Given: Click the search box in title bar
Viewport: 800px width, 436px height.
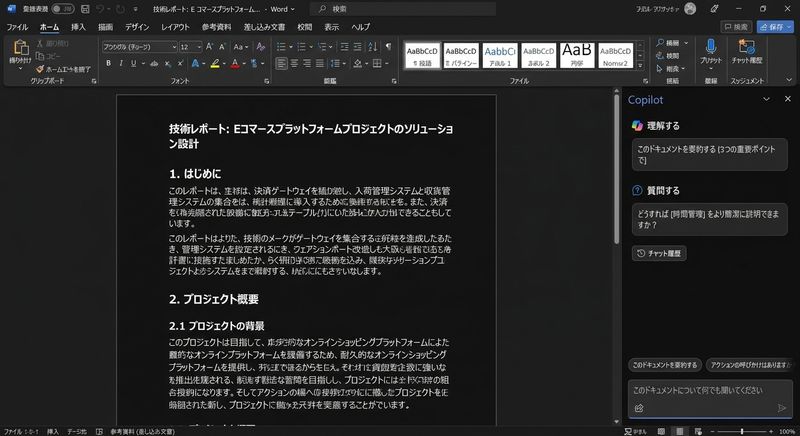Looking at the screenshot, I should (x=403, y=9).
